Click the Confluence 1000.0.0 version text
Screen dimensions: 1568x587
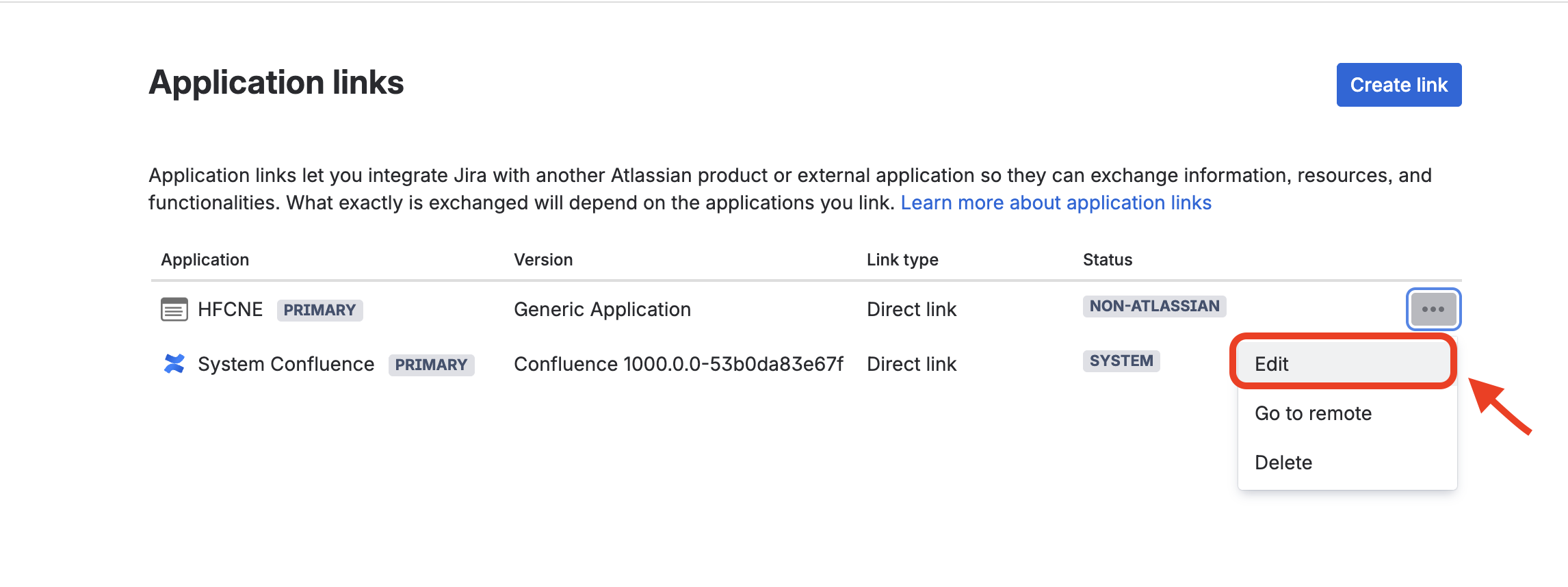[x=678, y=364]
